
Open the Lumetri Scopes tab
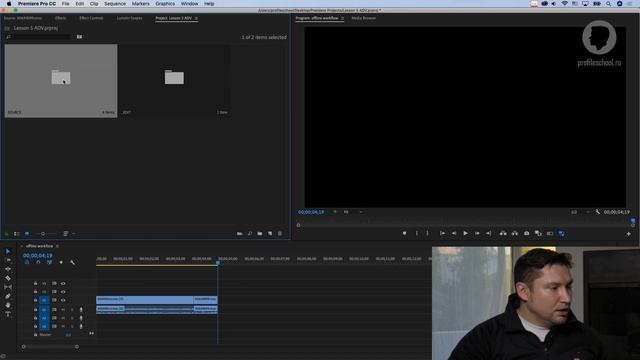(x=129, y=18)
